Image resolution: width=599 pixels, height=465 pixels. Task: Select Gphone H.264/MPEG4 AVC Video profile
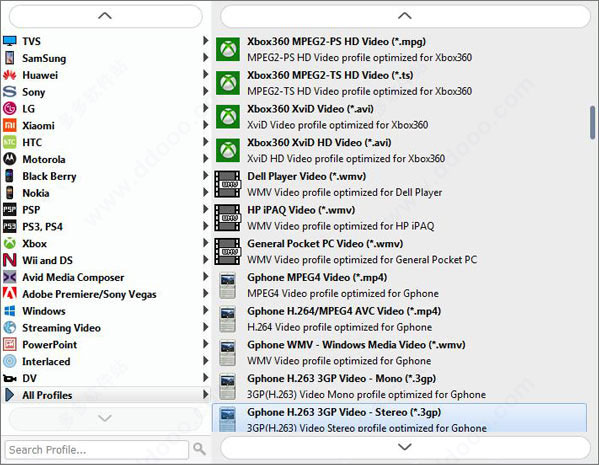coord(400,319)
